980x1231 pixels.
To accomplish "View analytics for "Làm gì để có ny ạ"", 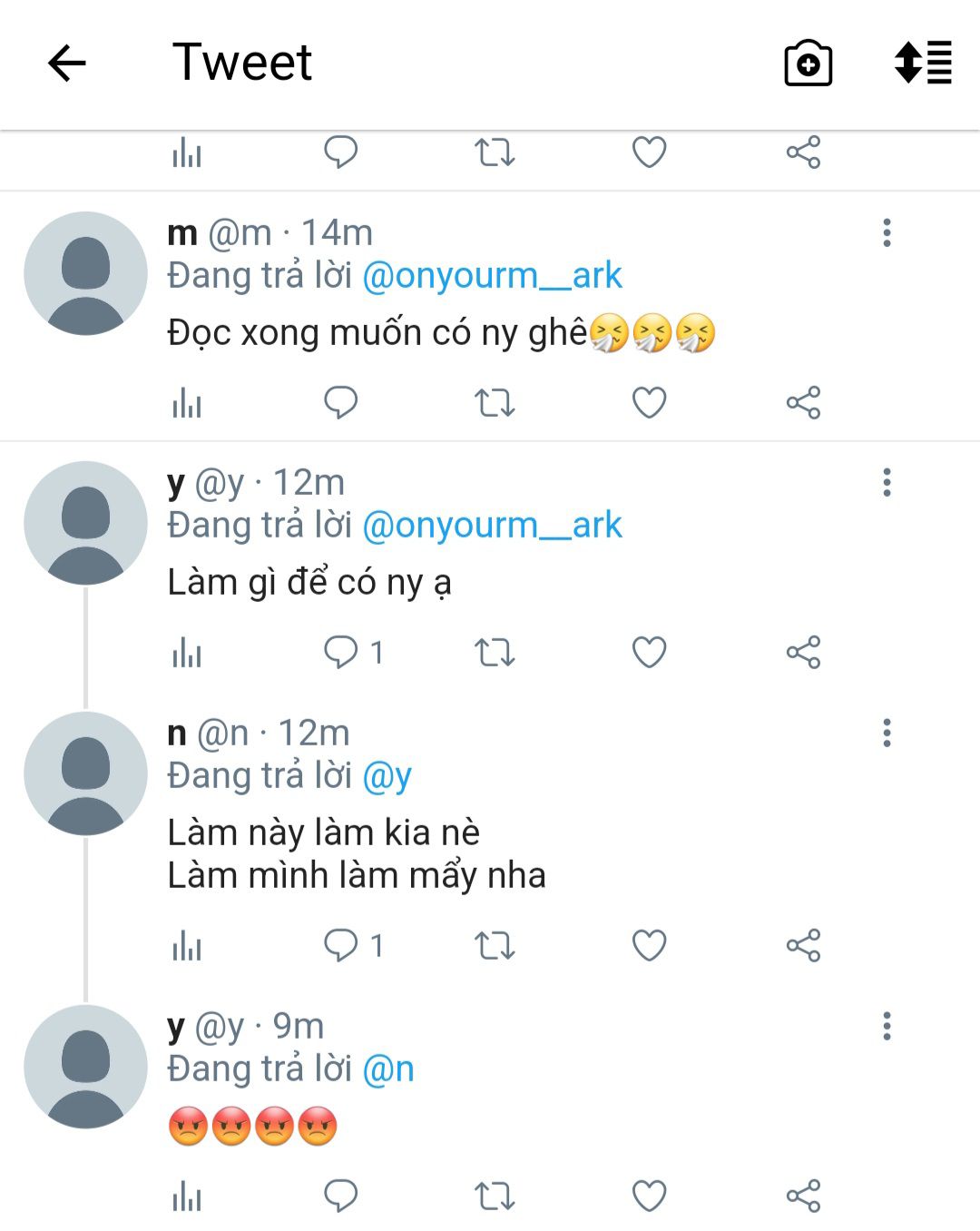I will tap(187, 652).
